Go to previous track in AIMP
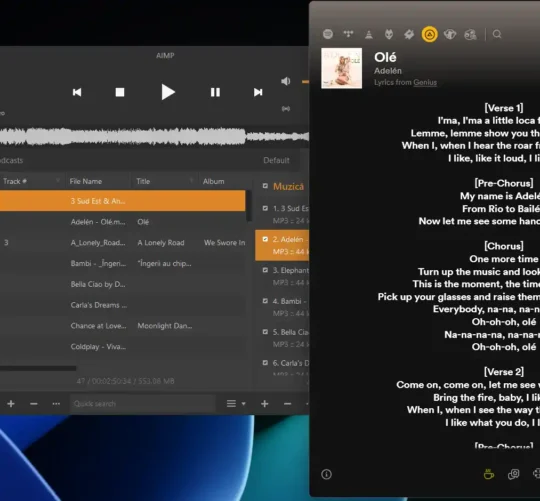Screen dimensions: 540x501 click(x=77, y=92)
